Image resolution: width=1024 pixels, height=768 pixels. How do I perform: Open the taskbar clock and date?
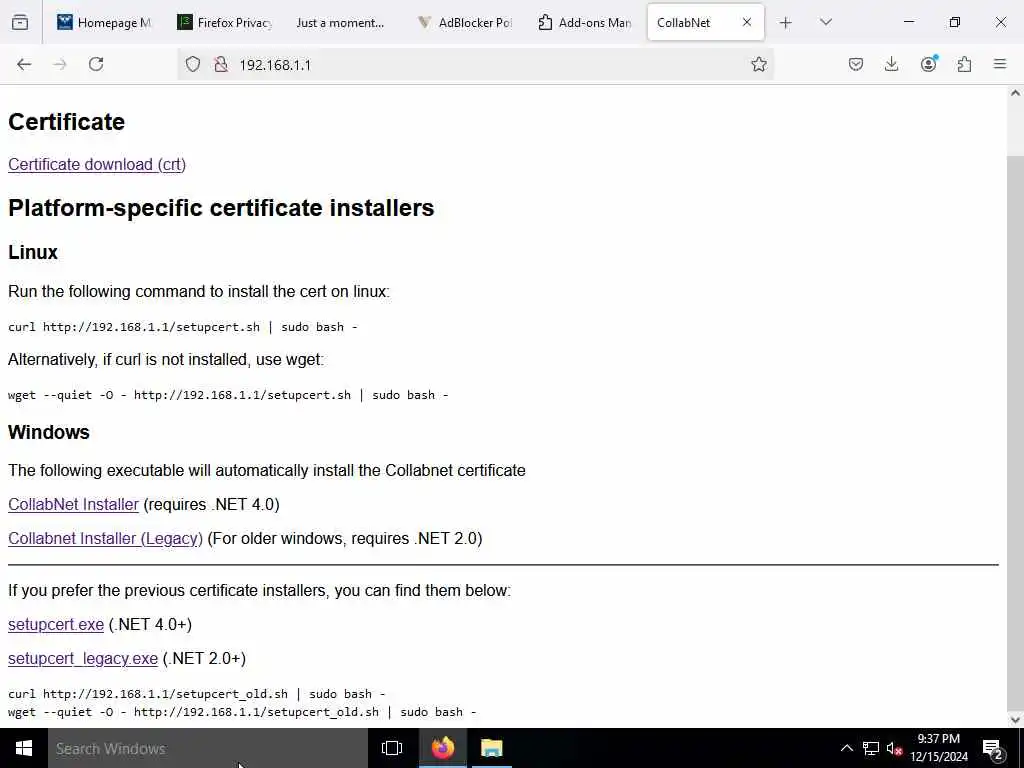click(x=938, y=748)
